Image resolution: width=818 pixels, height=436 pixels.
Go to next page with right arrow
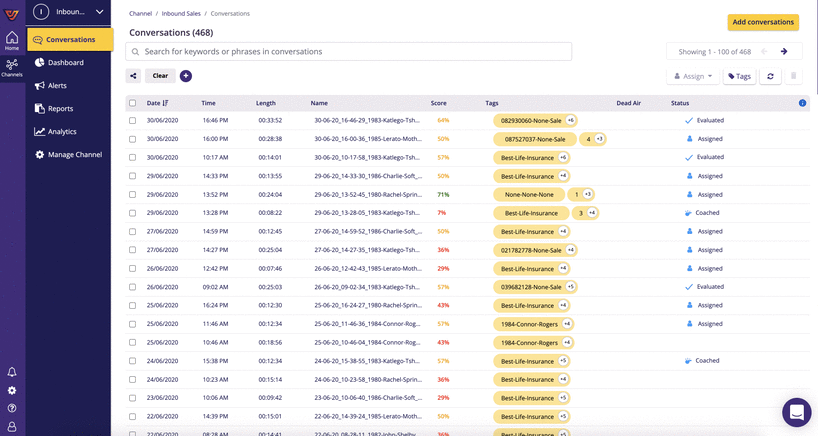[784, 52]
